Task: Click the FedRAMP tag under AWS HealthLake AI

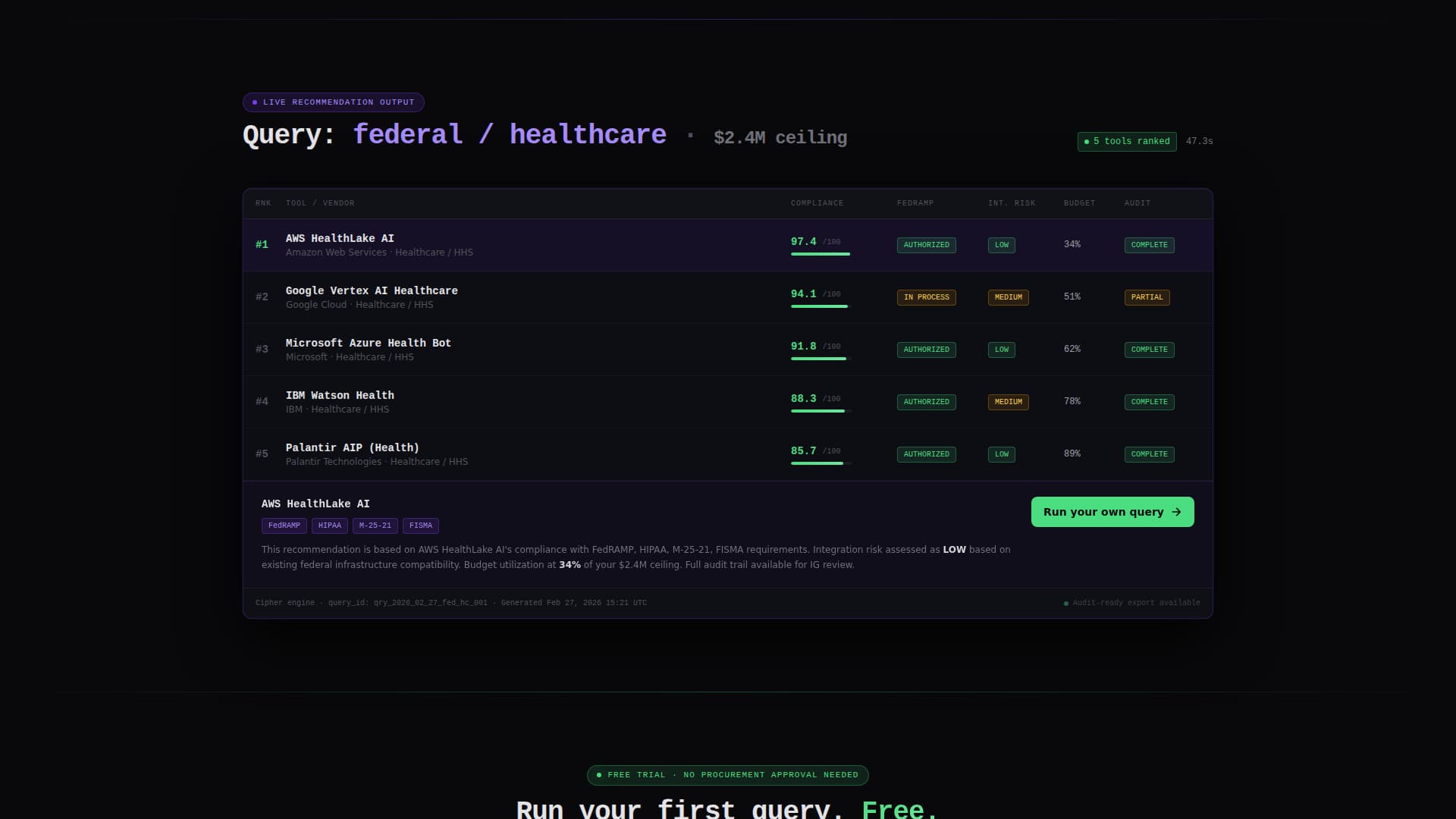Action: 284,526
